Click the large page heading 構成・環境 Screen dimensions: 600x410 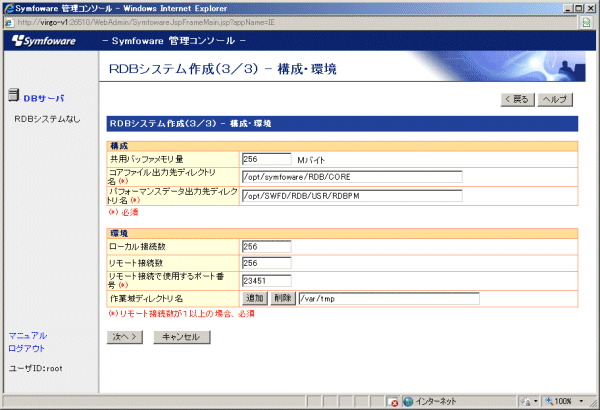pyautogui.click(x=223, y=69)
